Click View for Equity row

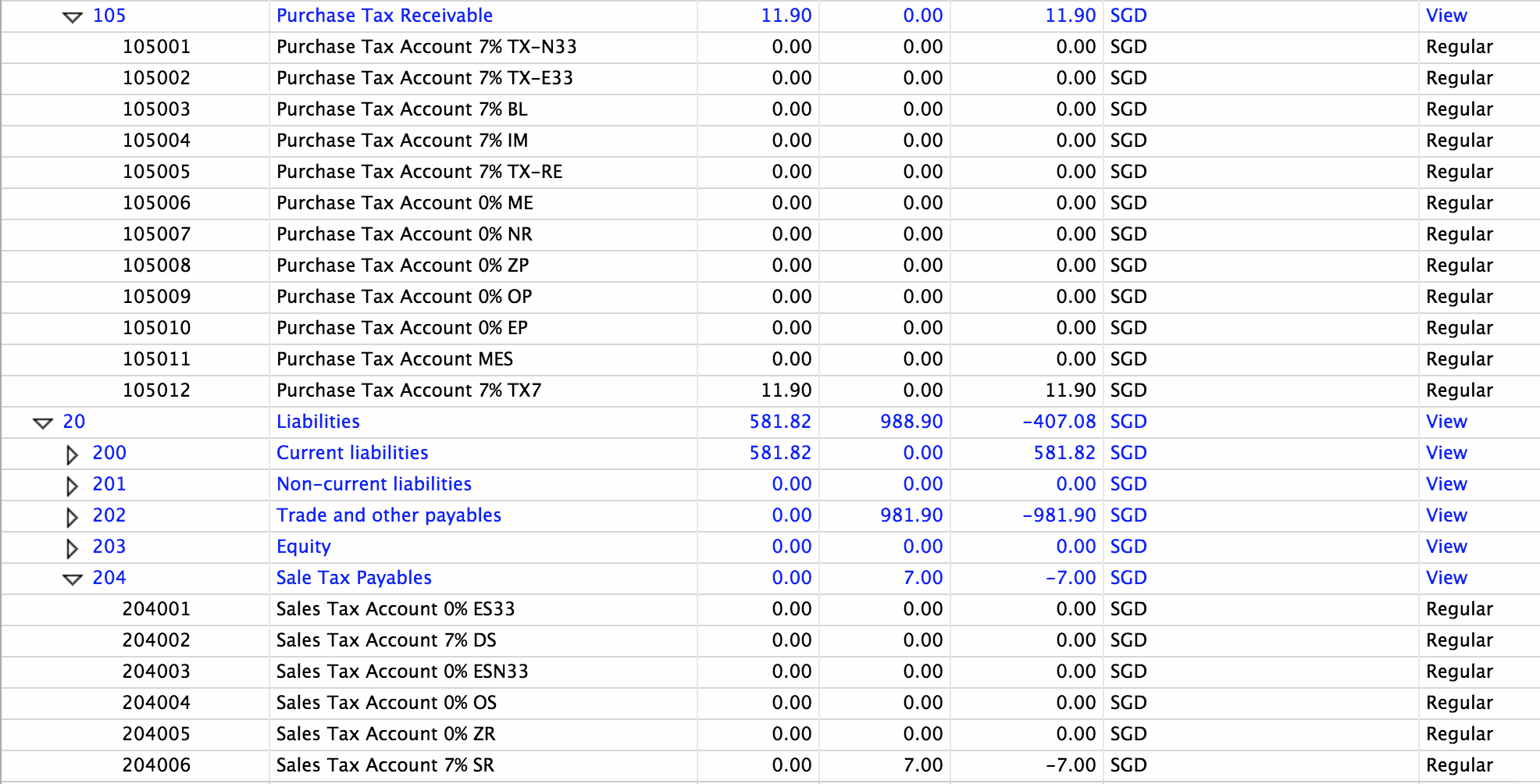click(1446, 547)
